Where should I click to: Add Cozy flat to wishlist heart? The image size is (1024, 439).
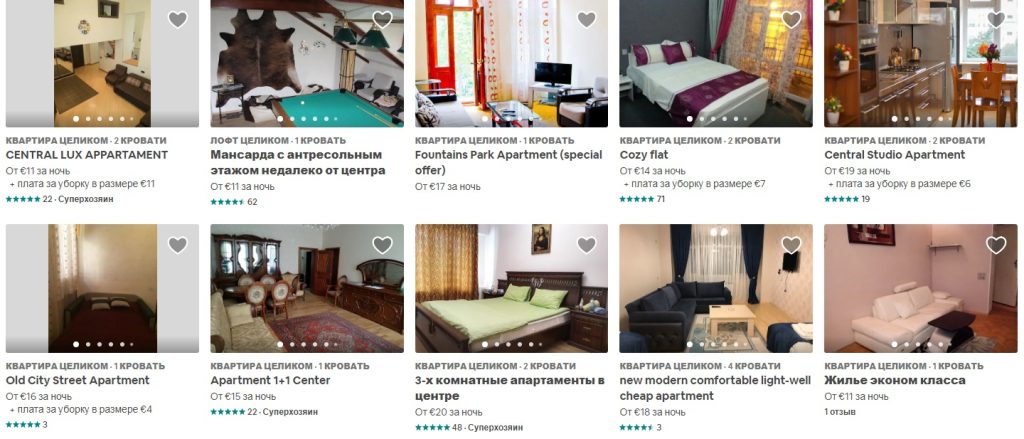791,20
